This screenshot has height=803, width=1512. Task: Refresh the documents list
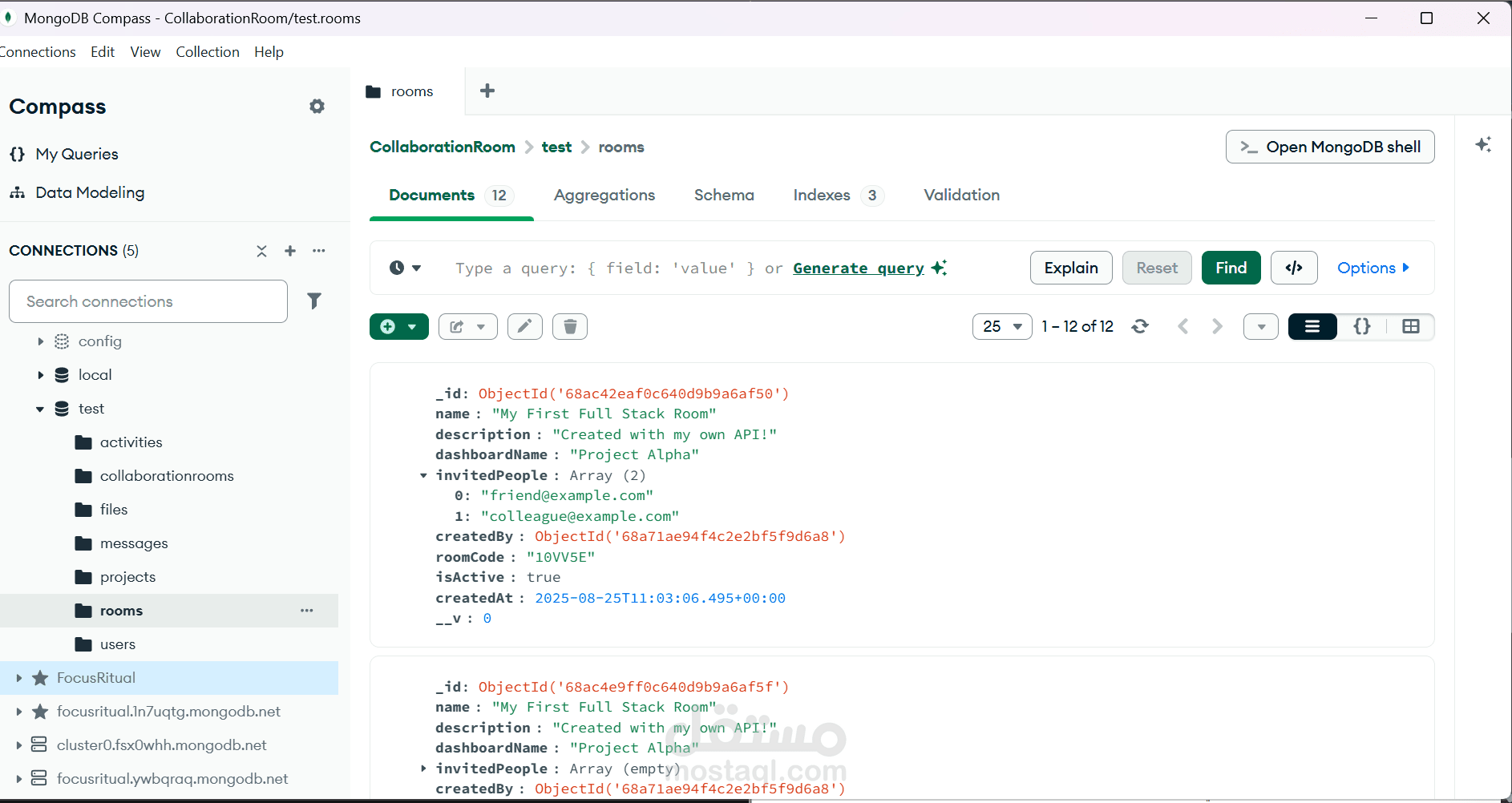pos(1140,326)
